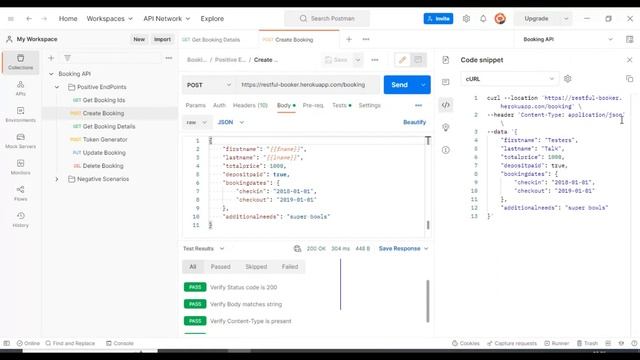
Task: Open the settings gear in the header
Action: coord(466,19)
